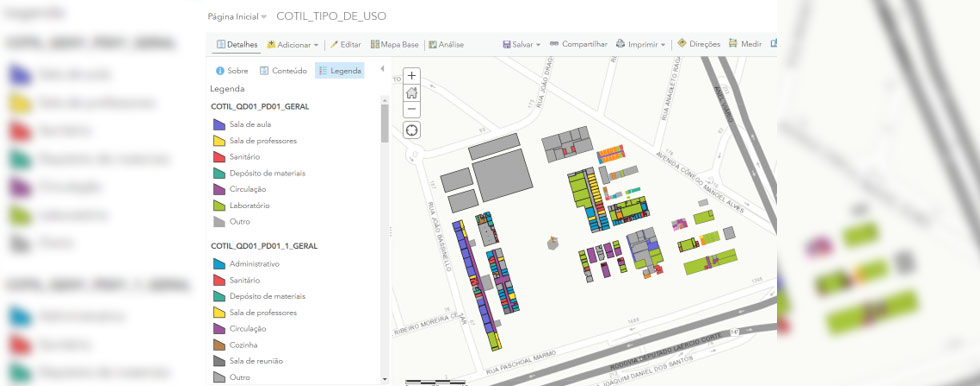Click the Sala de reunião legend label

257,361
